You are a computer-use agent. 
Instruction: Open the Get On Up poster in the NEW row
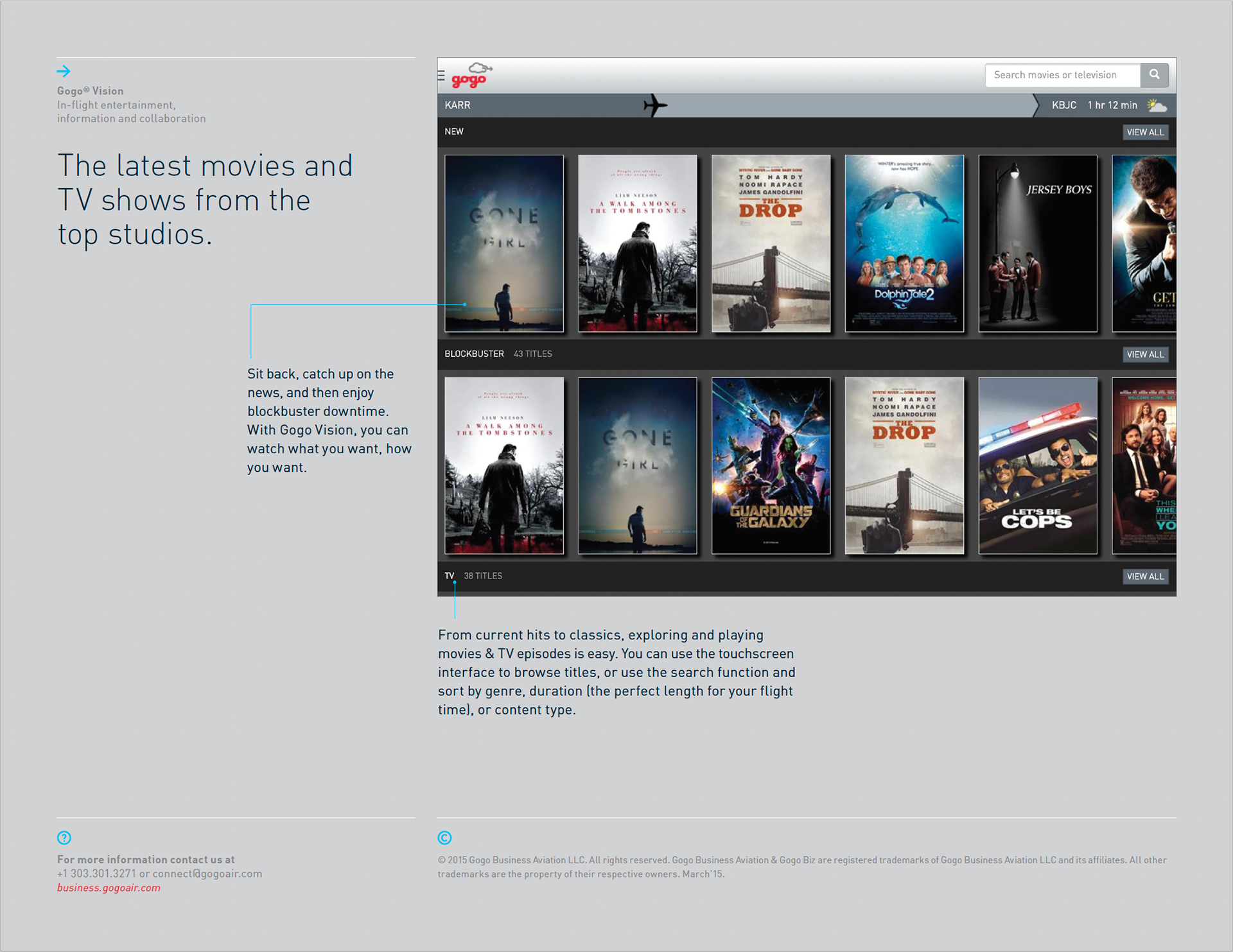coord(1144,243)
